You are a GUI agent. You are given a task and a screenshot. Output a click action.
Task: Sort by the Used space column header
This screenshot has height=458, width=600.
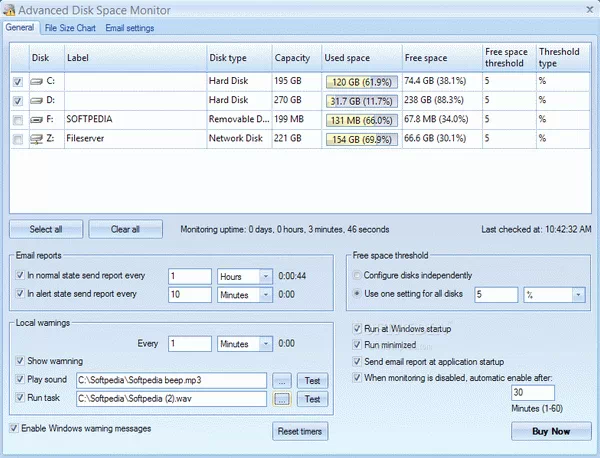pos(362,58)
